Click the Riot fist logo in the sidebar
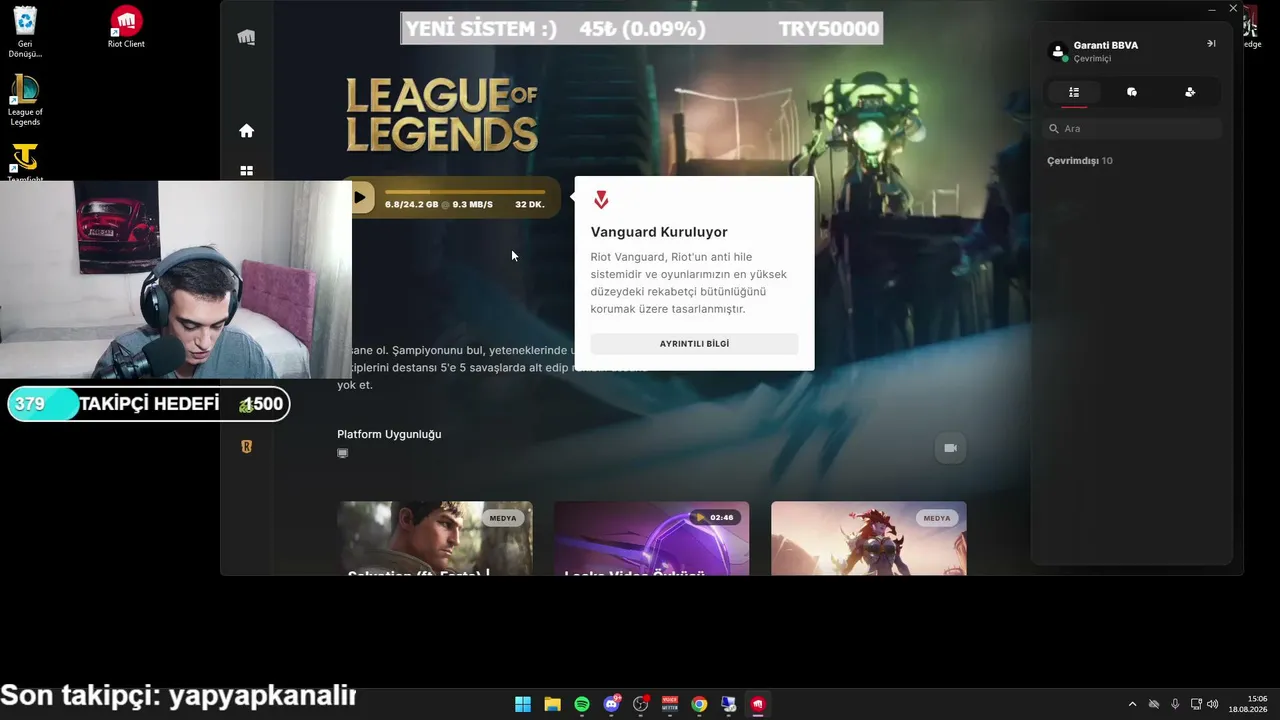 [x=246, y=38]
